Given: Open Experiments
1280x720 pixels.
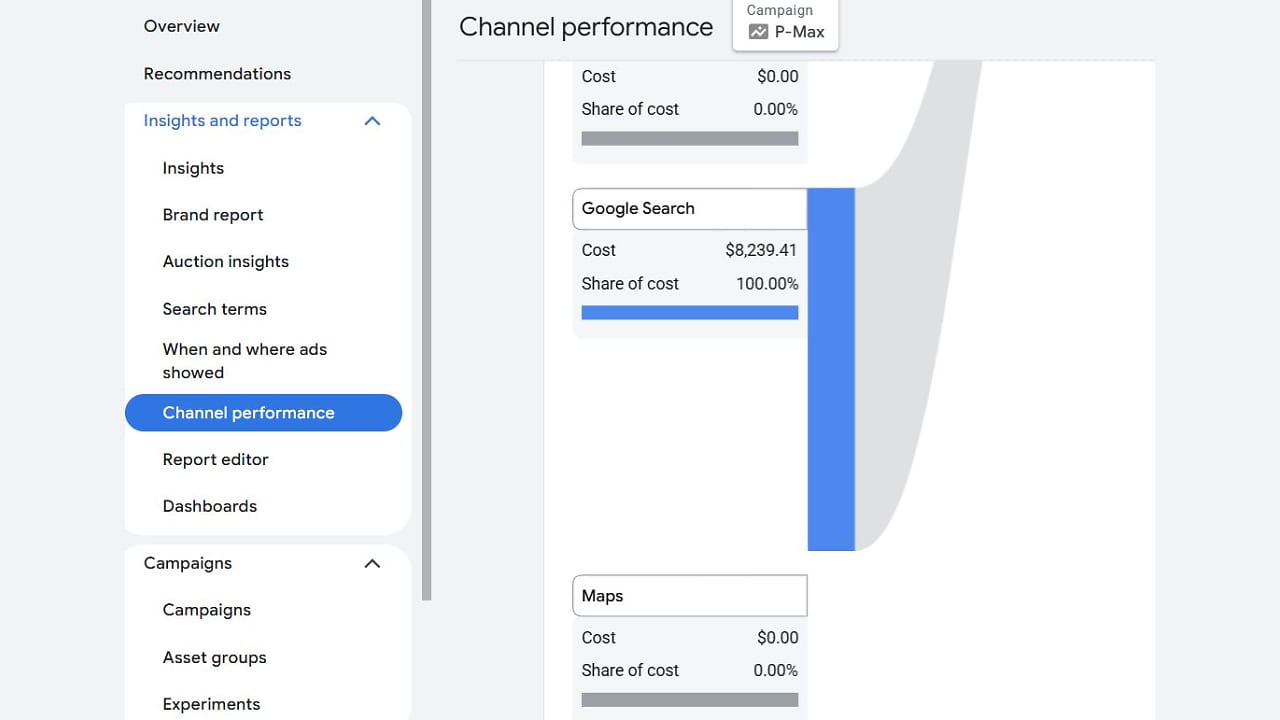Looking at the screenshot, I should [211, 704].
